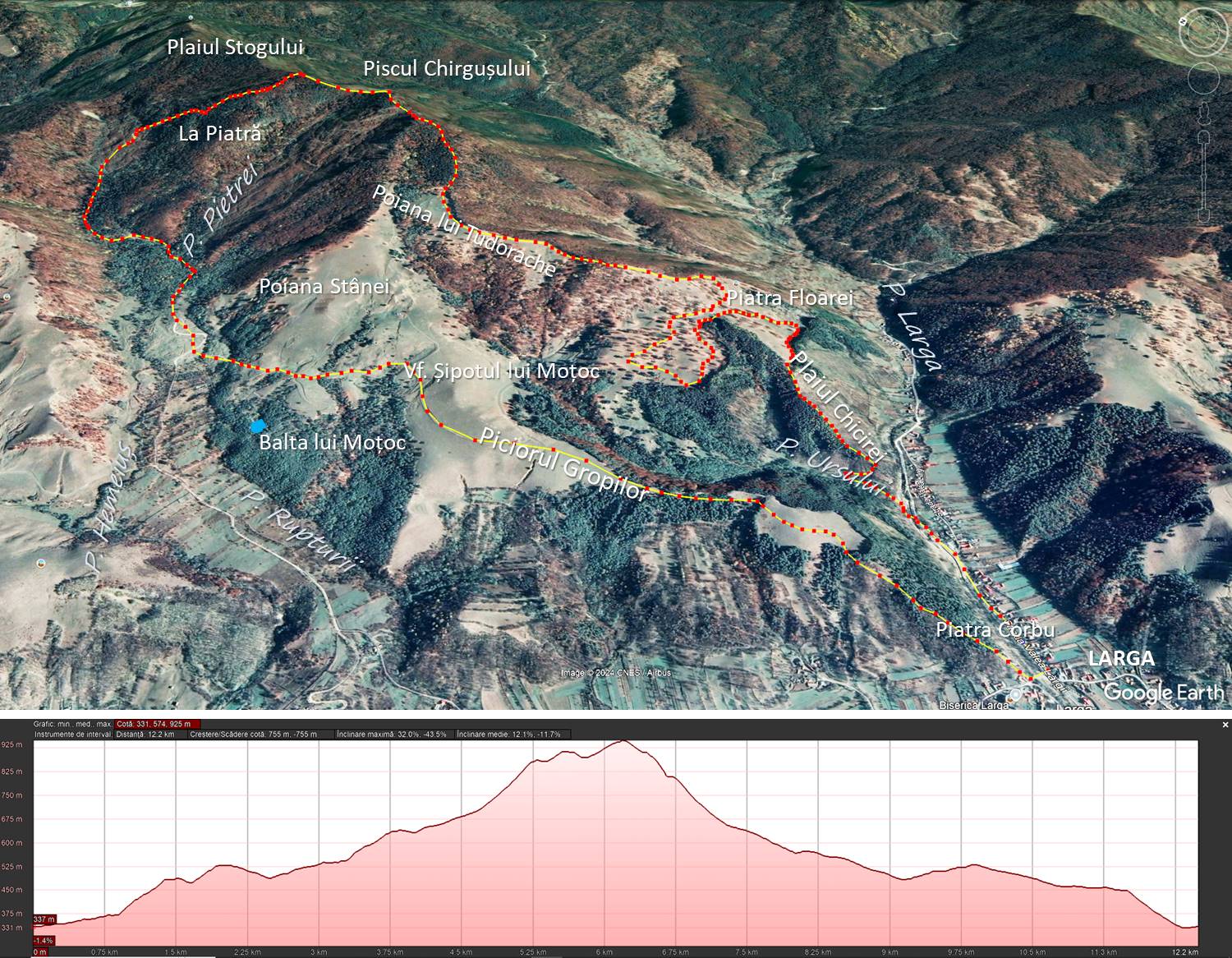This screenshot has height=958, width=1232.
Task: Click the elevation profile peak near 6 km
Action: click(623, 742)
